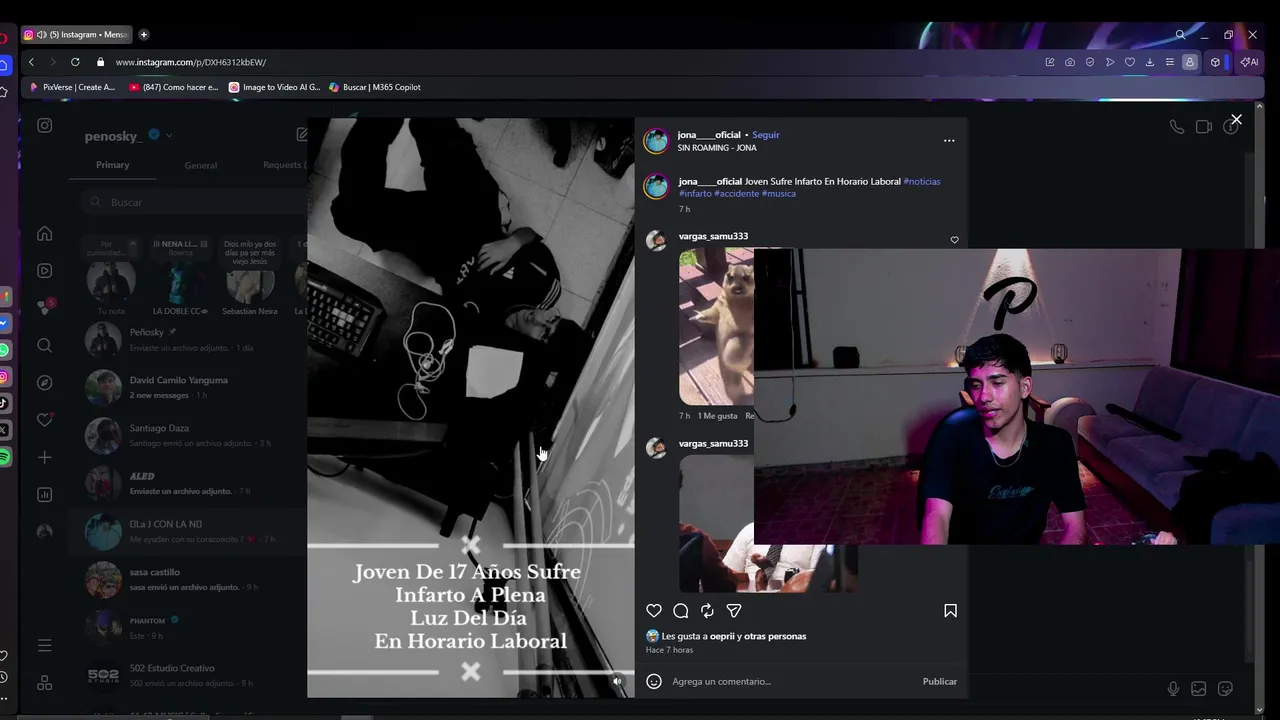
Task: Open the 'Buscar | M365 Copilot' bookmark
Action: [x=375, y=87]
